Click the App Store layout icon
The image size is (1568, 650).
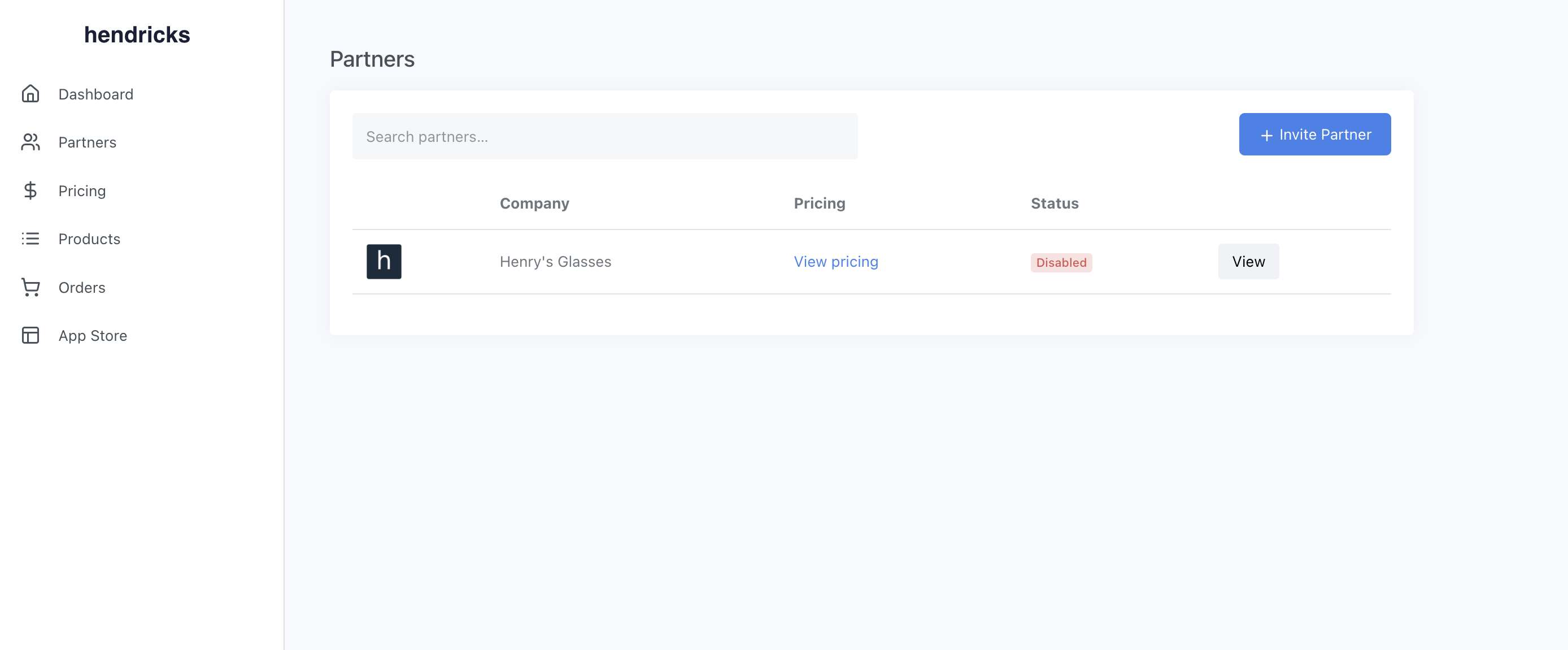tap(31, 335)
